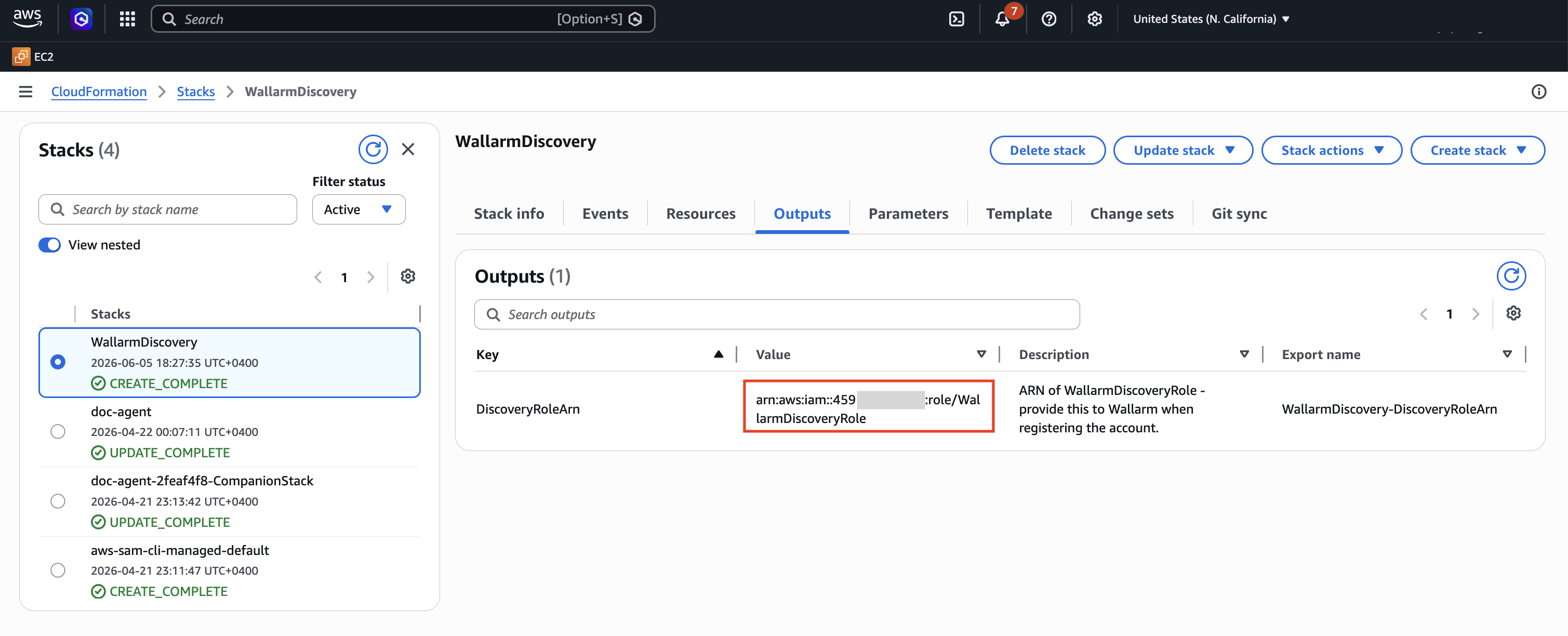
Task: Go to previous Outputs page
Action: click(1423, 314)
